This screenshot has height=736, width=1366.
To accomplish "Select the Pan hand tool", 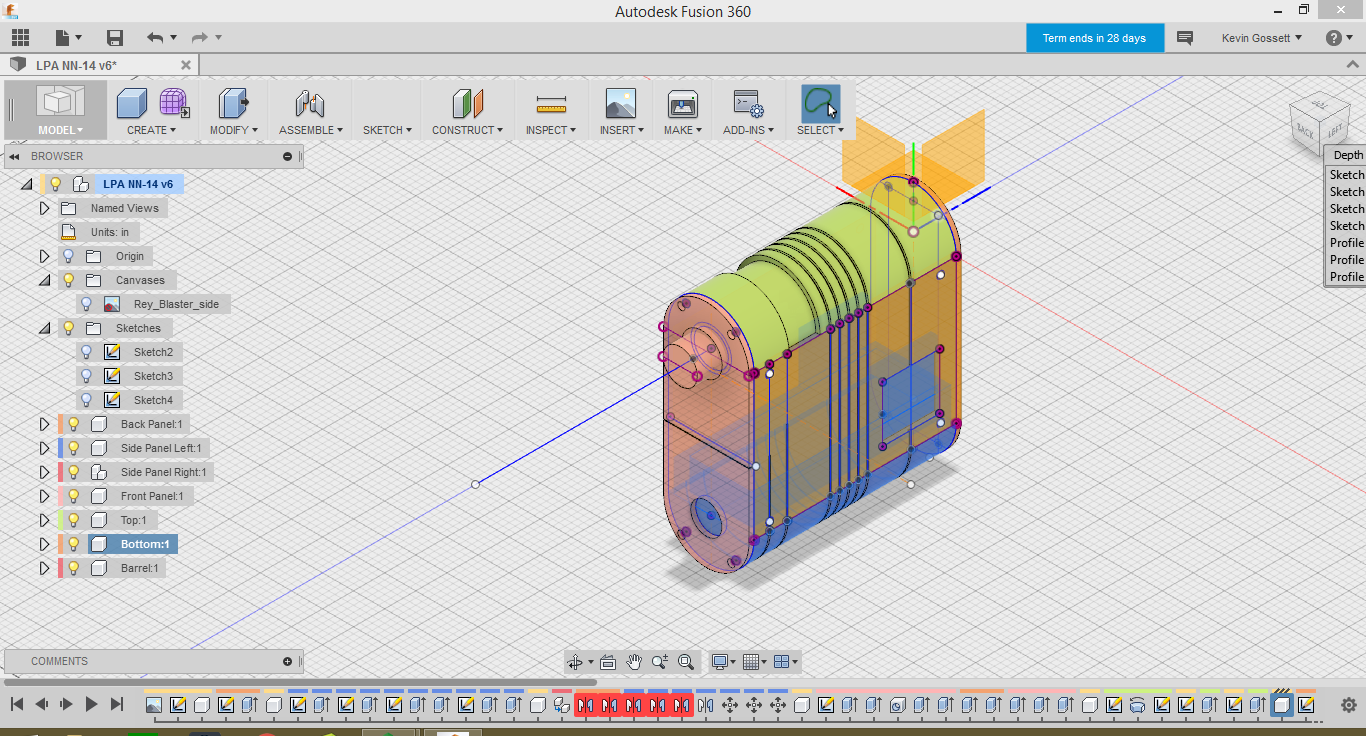I will (x=634, y=661).
